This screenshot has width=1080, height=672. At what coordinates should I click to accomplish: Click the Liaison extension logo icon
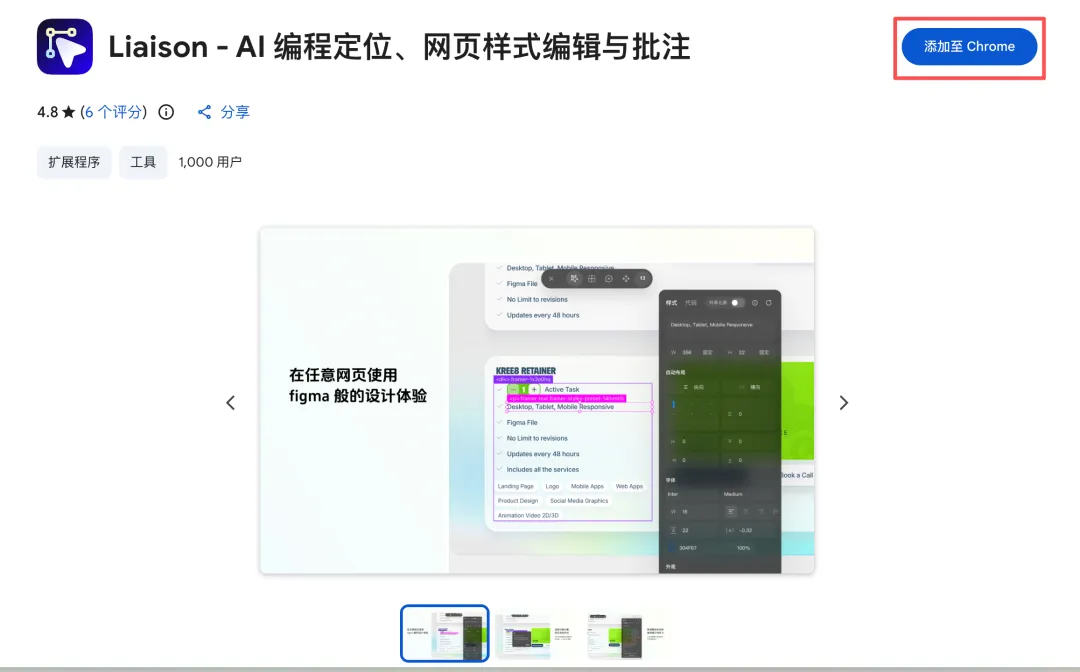click(65, 47)
